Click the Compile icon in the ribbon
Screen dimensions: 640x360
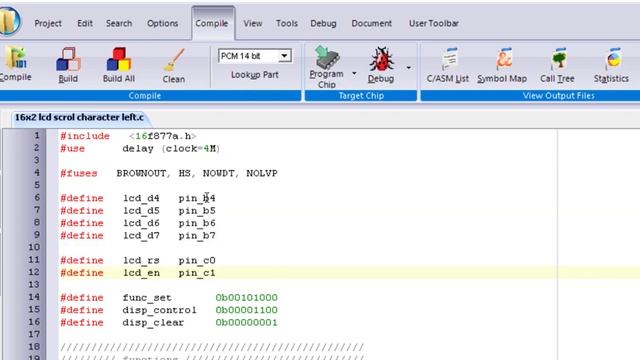[16, 58]
